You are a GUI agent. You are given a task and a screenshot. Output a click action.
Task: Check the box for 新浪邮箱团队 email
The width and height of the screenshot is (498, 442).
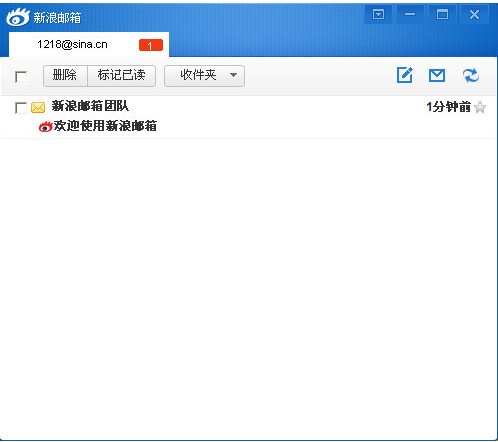pos(21,108)
